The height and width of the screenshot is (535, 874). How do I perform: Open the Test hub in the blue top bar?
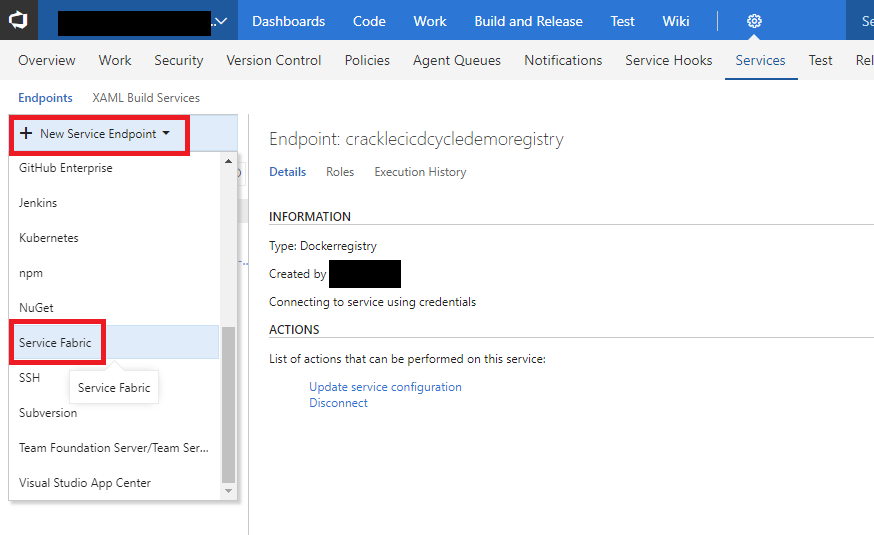622,21
